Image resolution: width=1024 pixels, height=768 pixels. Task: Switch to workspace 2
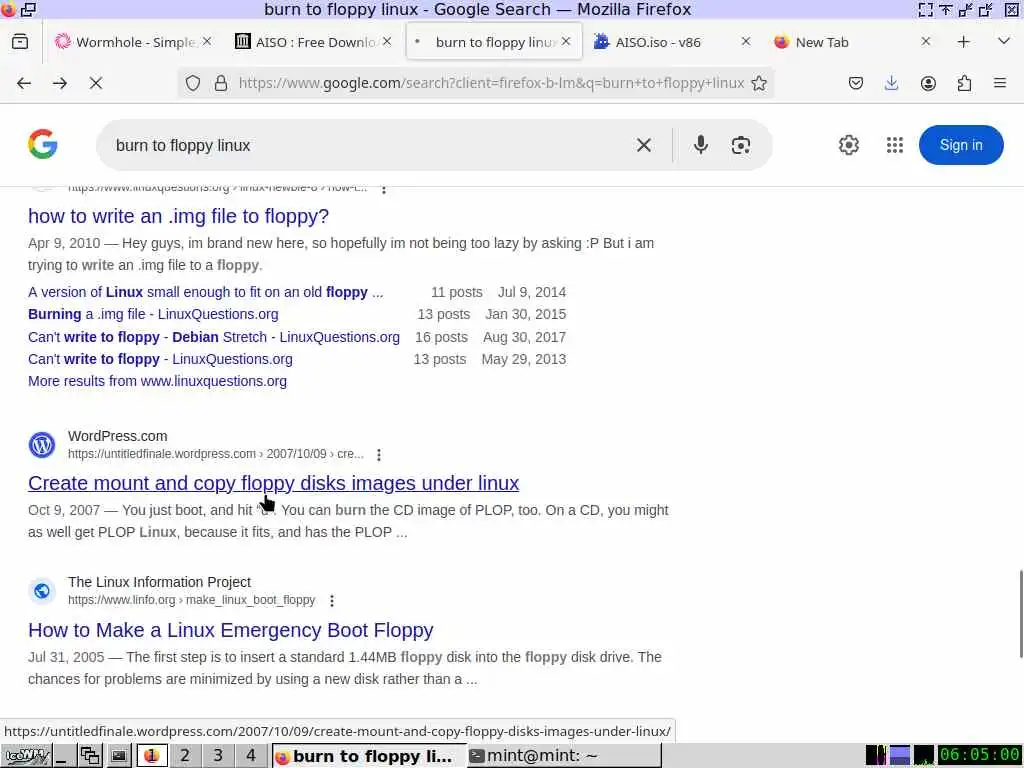tap(185, 756)
